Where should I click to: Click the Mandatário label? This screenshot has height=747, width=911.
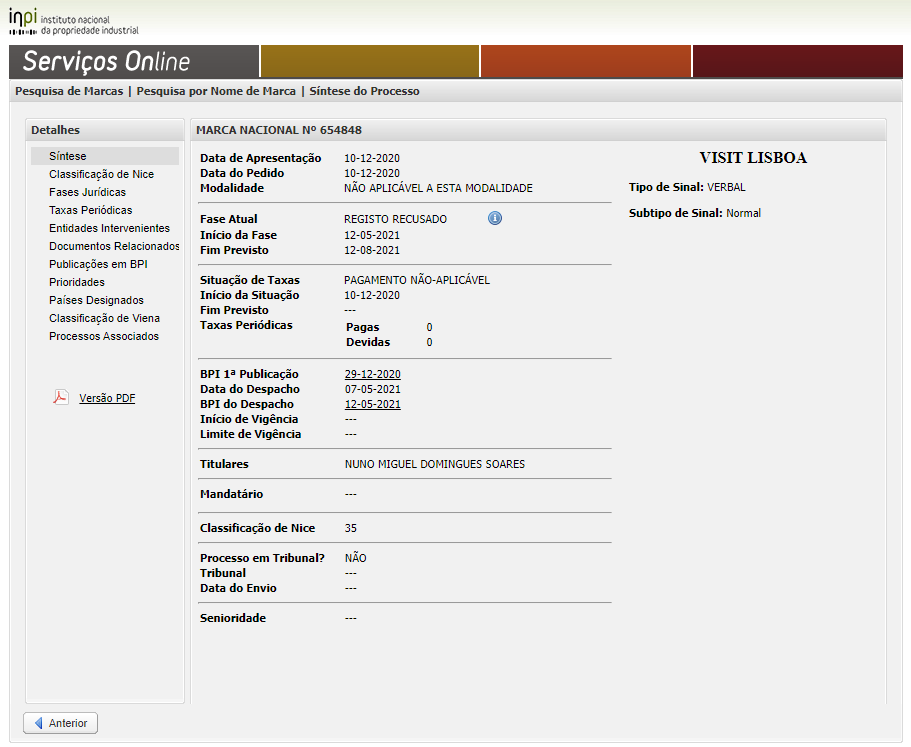pos(231,494)
